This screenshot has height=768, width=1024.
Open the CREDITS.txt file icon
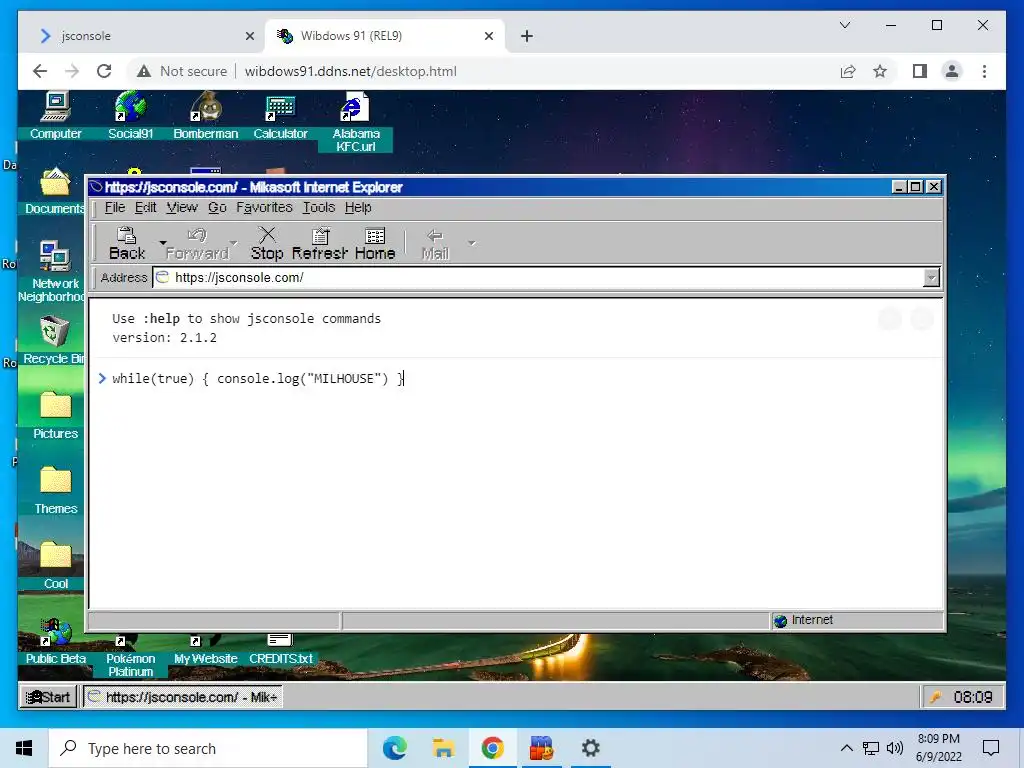280,649
